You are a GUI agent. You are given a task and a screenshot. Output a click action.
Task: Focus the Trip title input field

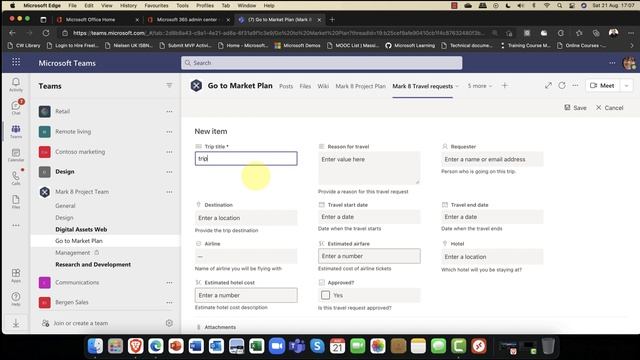coord(246,158)
